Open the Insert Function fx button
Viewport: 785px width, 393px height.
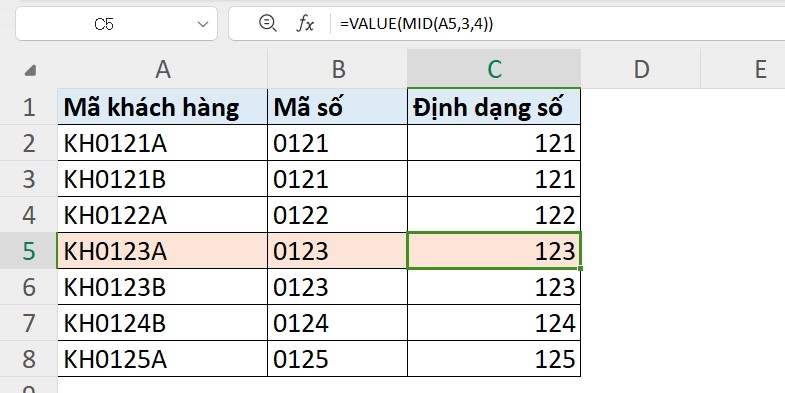tap(304, 24)
